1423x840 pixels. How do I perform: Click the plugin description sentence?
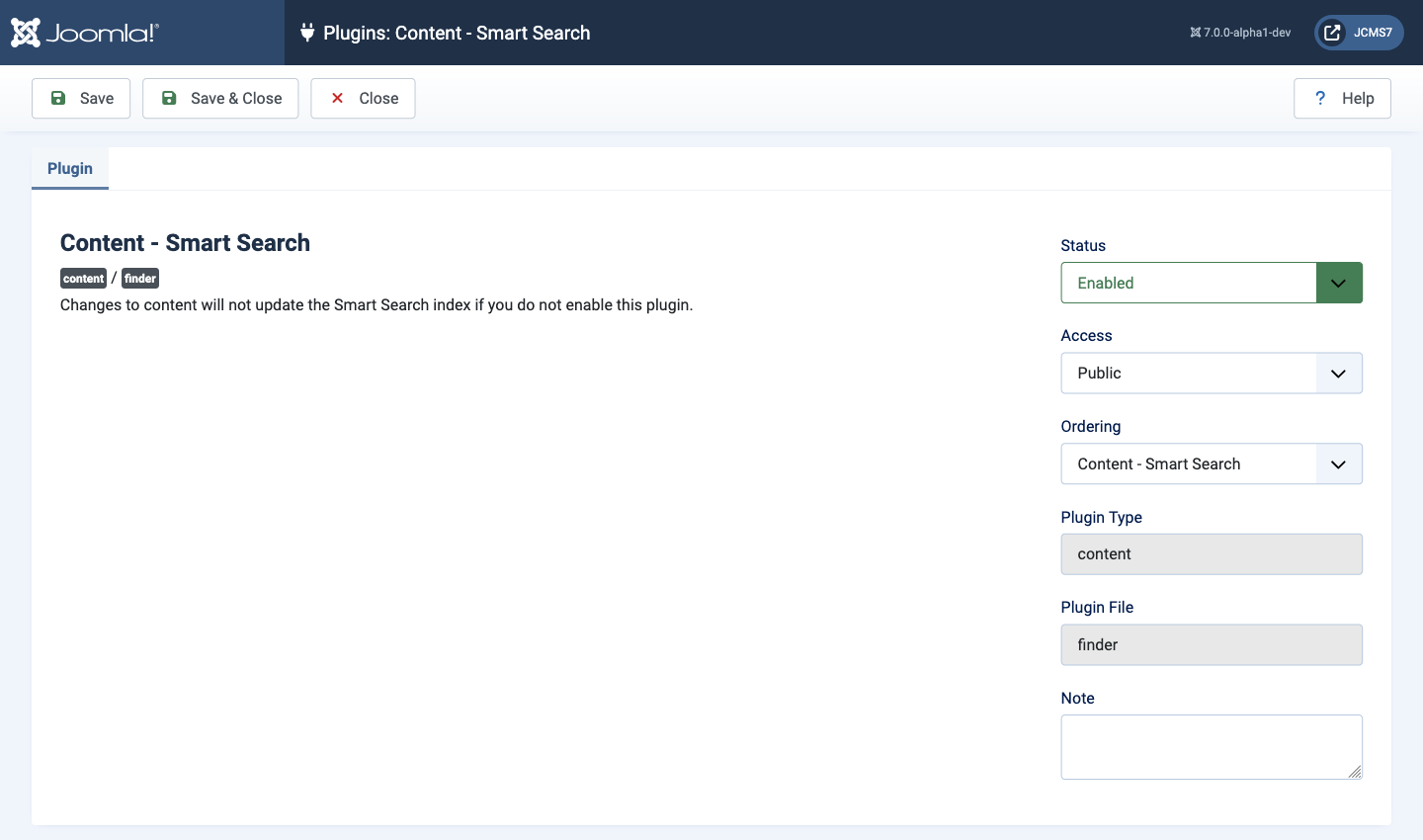coord(377,304)
